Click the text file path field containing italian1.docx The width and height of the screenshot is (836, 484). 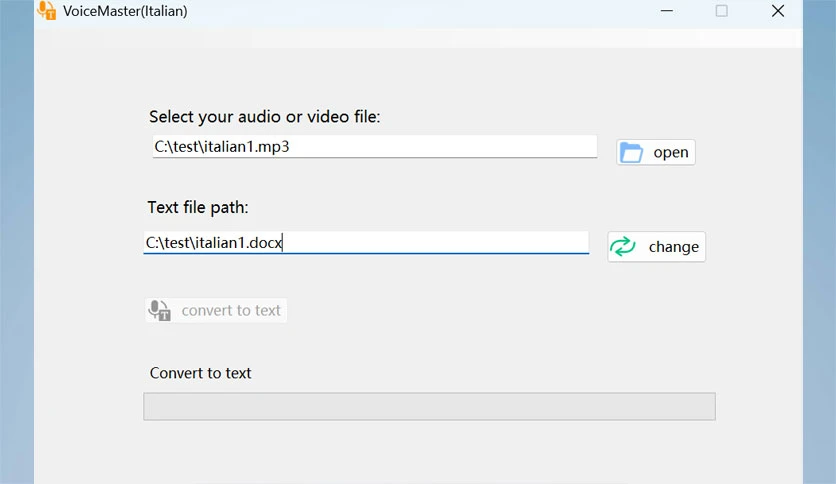pyautogui.click(x=366, y=243)
